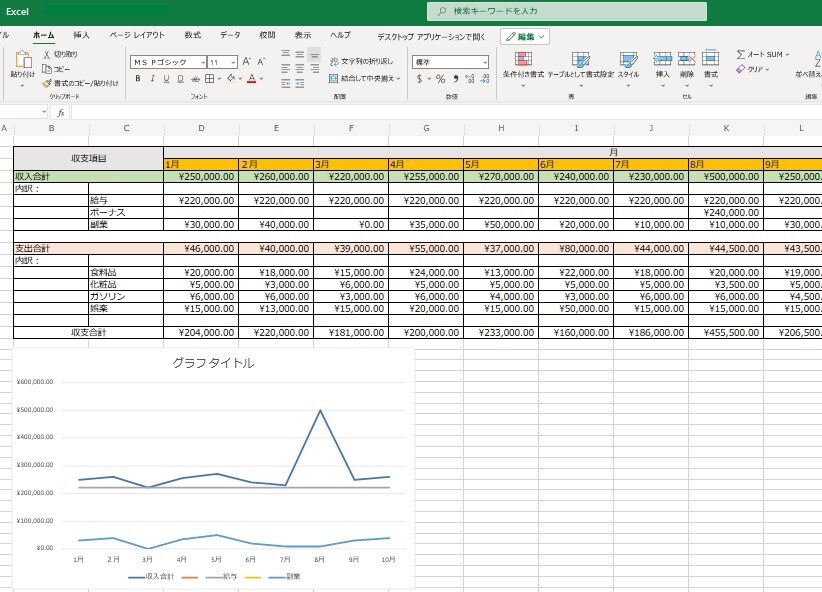Click in the formula bar input
This screenshot has width=822, height=592.
pos(446,112)
